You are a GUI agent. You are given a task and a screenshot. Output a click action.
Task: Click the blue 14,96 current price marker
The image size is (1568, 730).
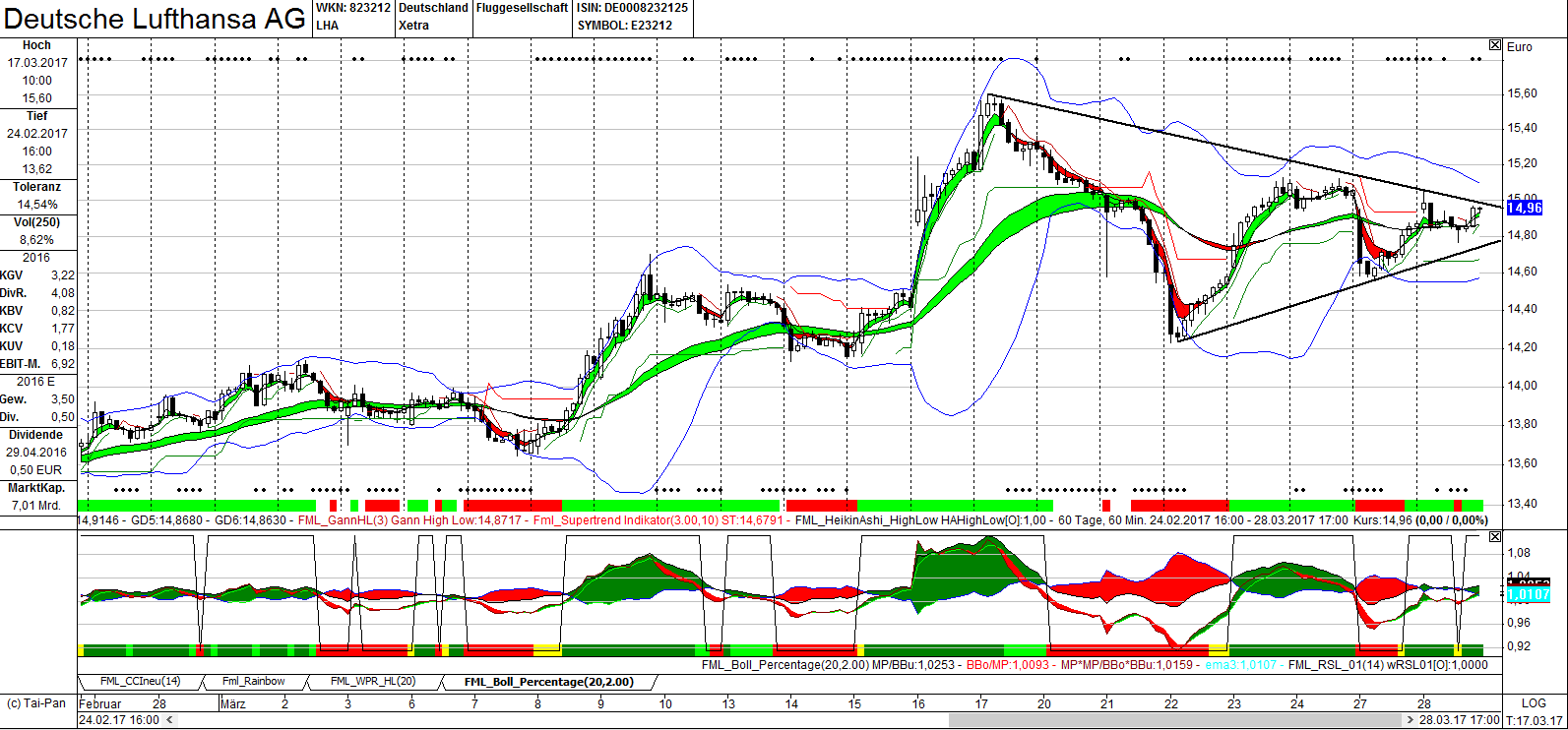click(1524, 208)
